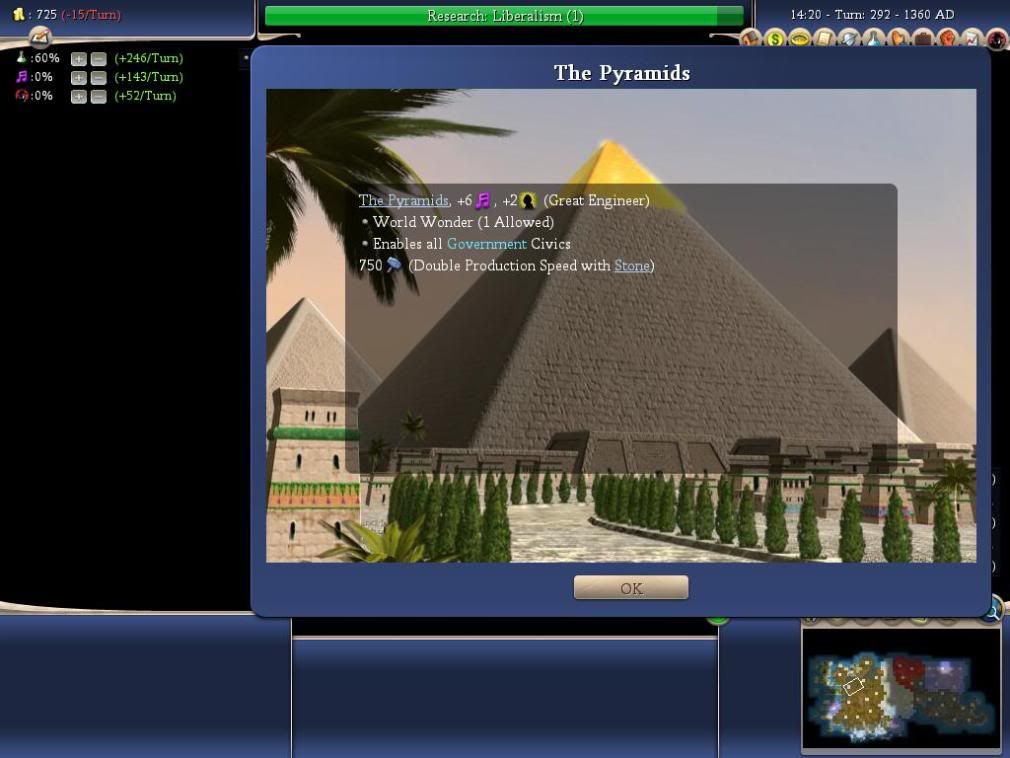Click the culture note icon after +6

pyautogui.click(x=482, y=201)
